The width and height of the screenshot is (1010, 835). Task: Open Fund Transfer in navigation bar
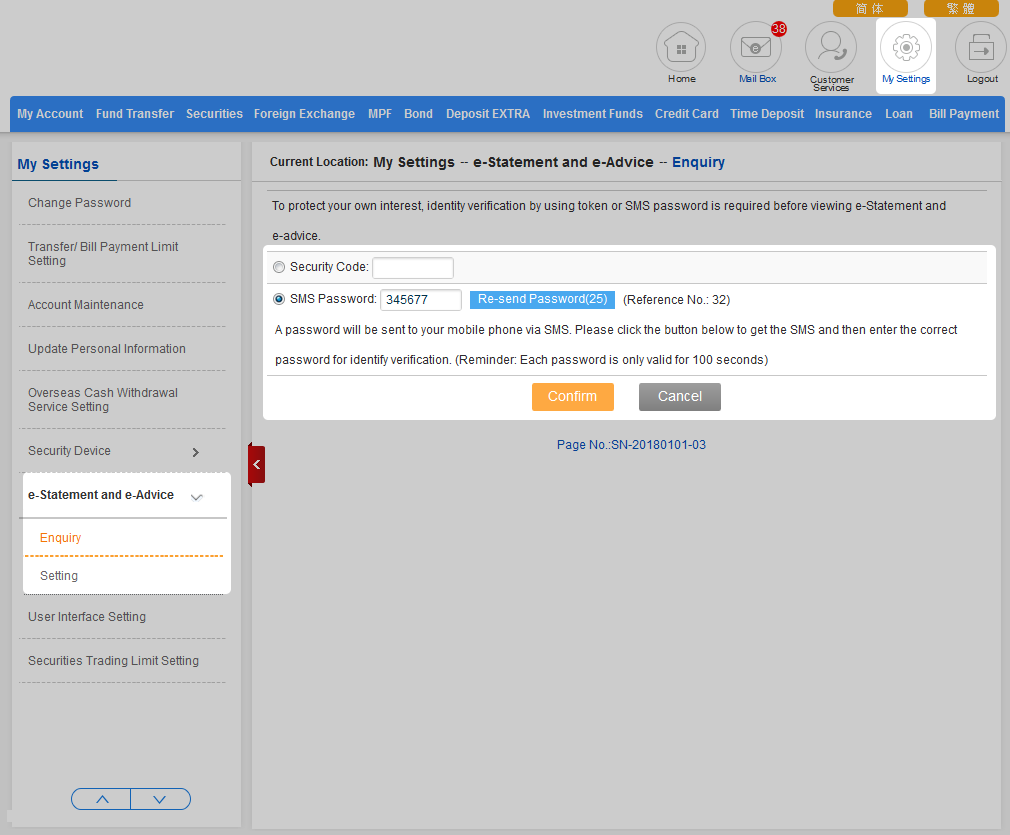point(135,114)
